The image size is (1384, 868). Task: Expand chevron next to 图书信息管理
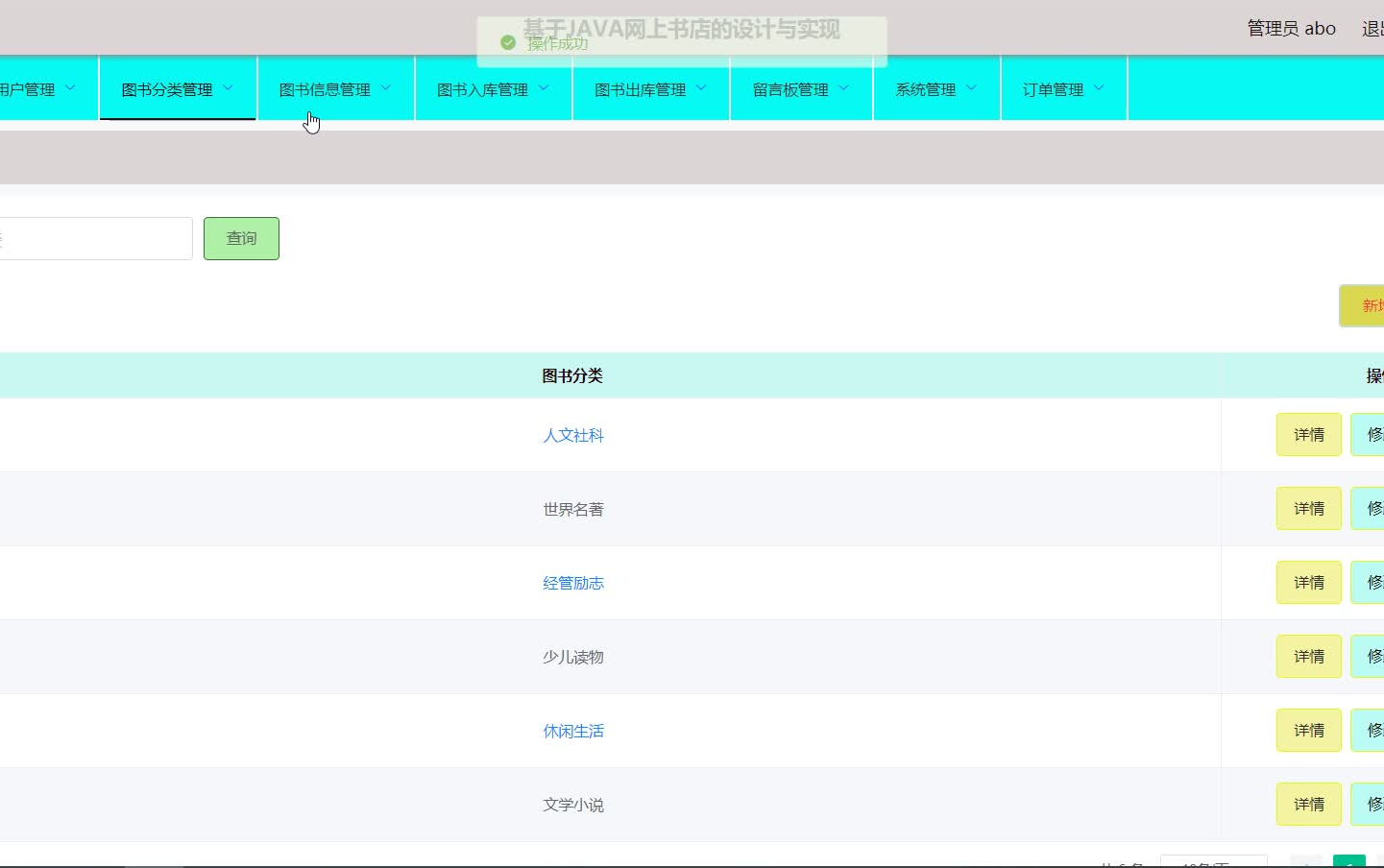coord(386,88)
